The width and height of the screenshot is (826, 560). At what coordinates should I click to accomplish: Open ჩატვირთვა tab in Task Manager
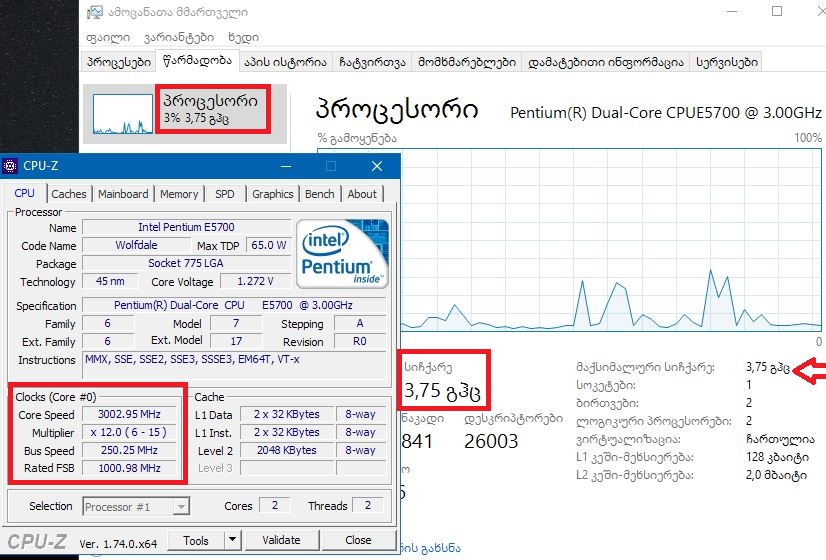372,62
